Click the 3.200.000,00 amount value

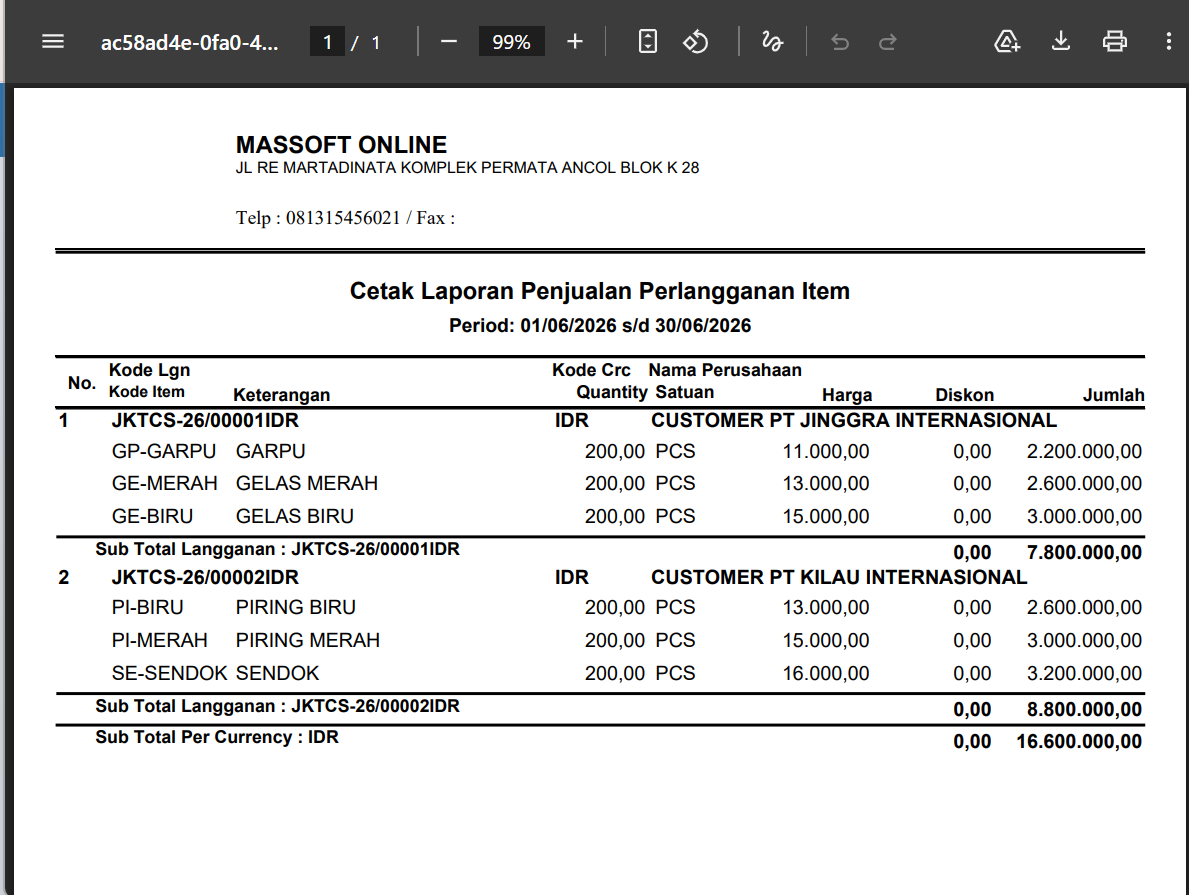[1084, 674]
